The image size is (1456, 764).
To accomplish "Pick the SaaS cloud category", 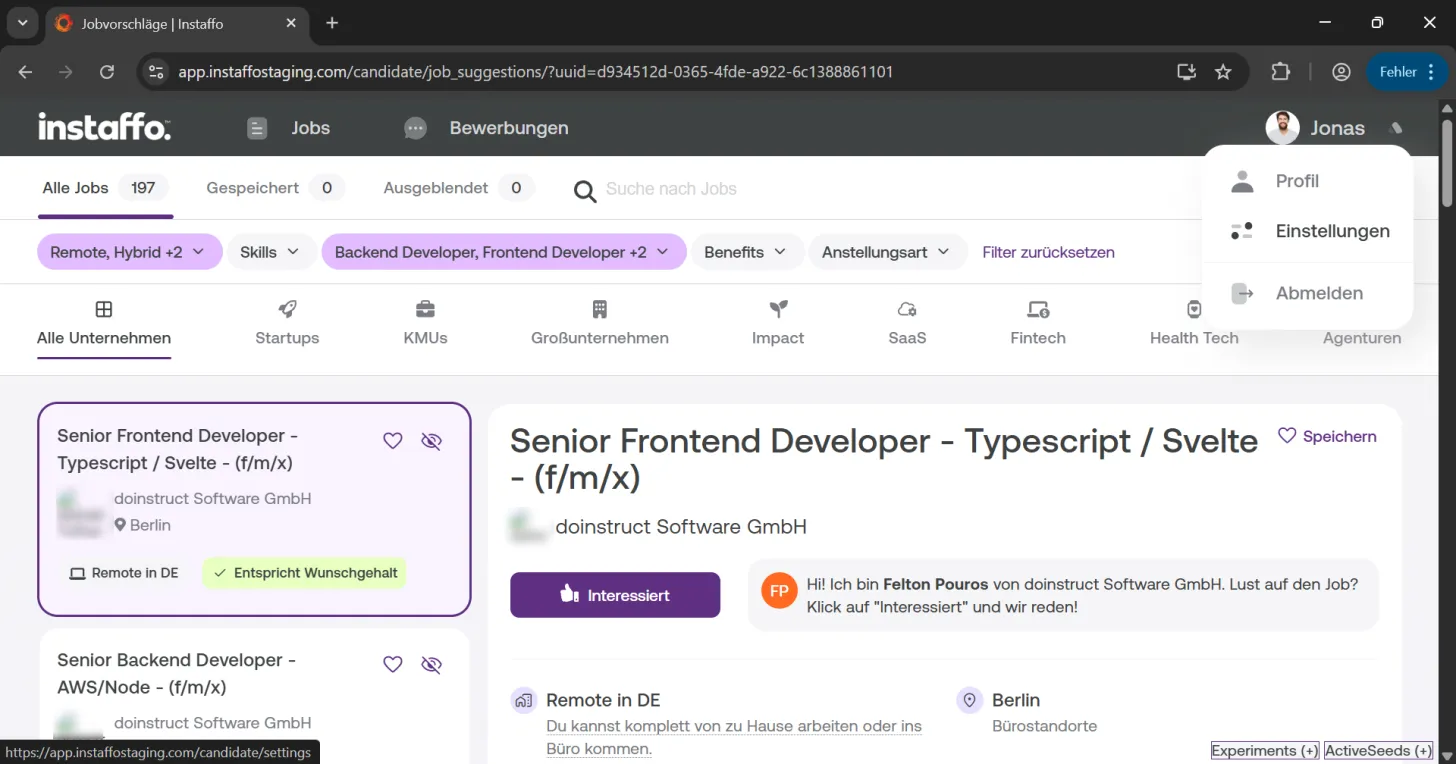I will (x=907, y=323).
